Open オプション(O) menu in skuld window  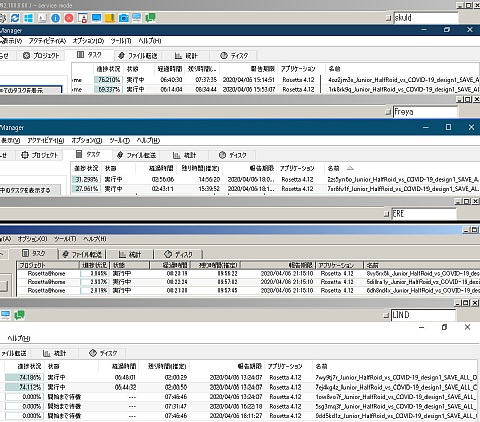(88, 41)
